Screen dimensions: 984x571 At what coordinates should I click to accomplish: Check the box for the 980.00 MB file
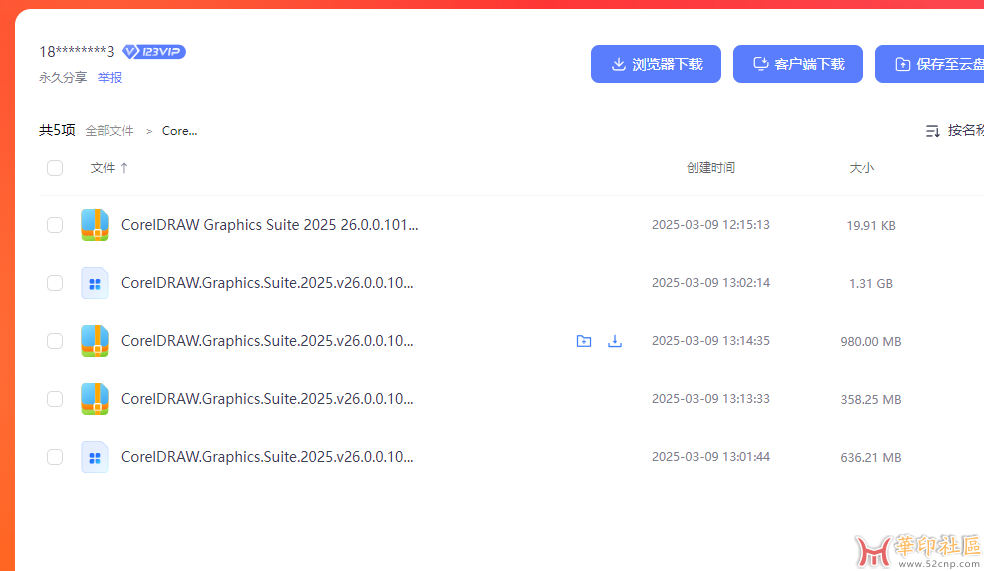pos(55,341)
